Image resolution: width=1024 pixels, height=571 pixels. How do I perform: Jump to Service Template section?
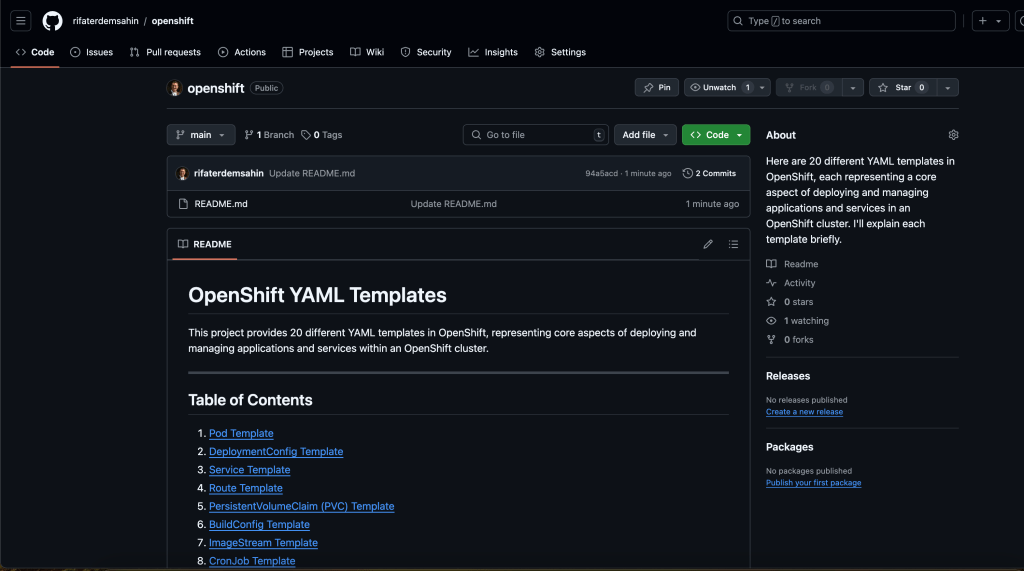pos(249,470)
